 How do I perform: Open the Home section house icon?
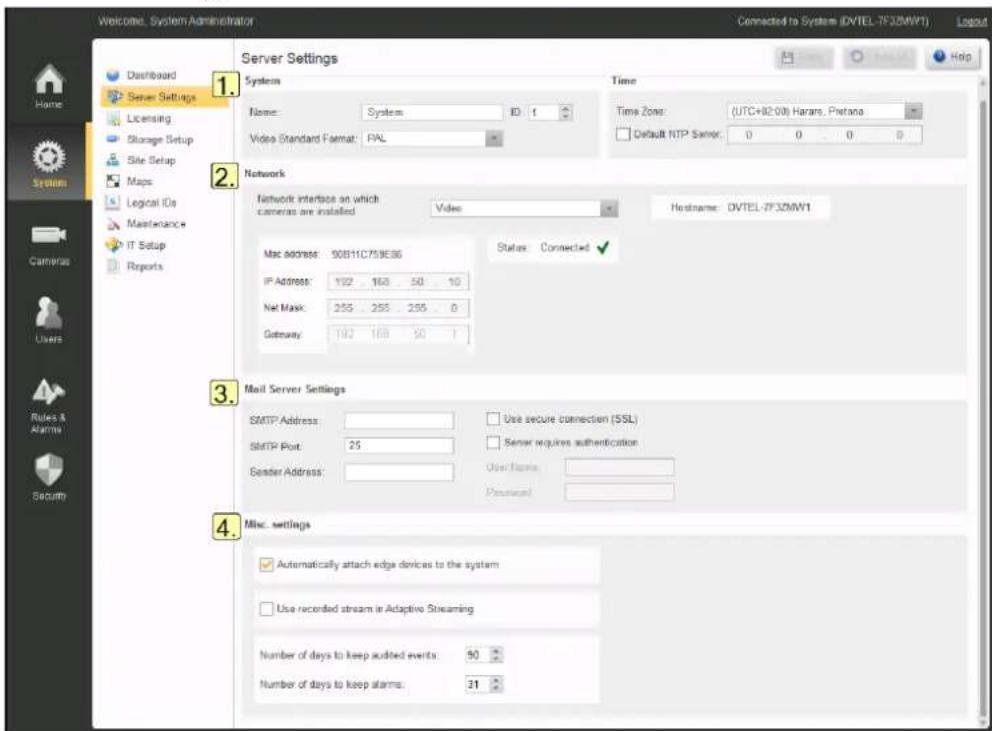[x=49, y=79]
